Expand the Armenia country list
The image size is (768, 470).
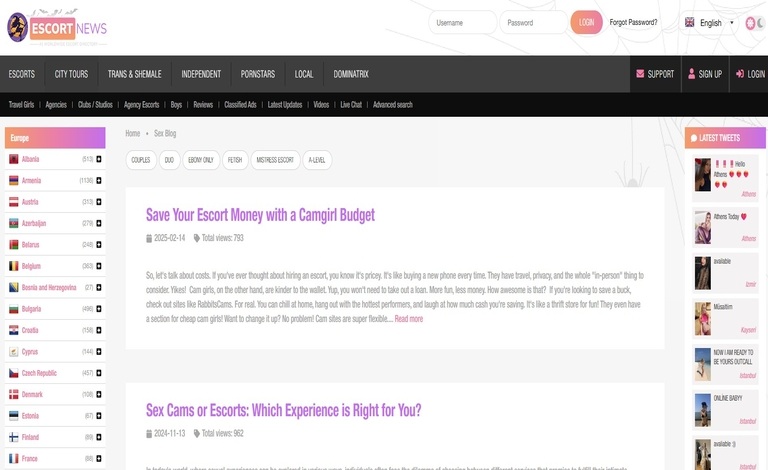[x=99, y=181]
